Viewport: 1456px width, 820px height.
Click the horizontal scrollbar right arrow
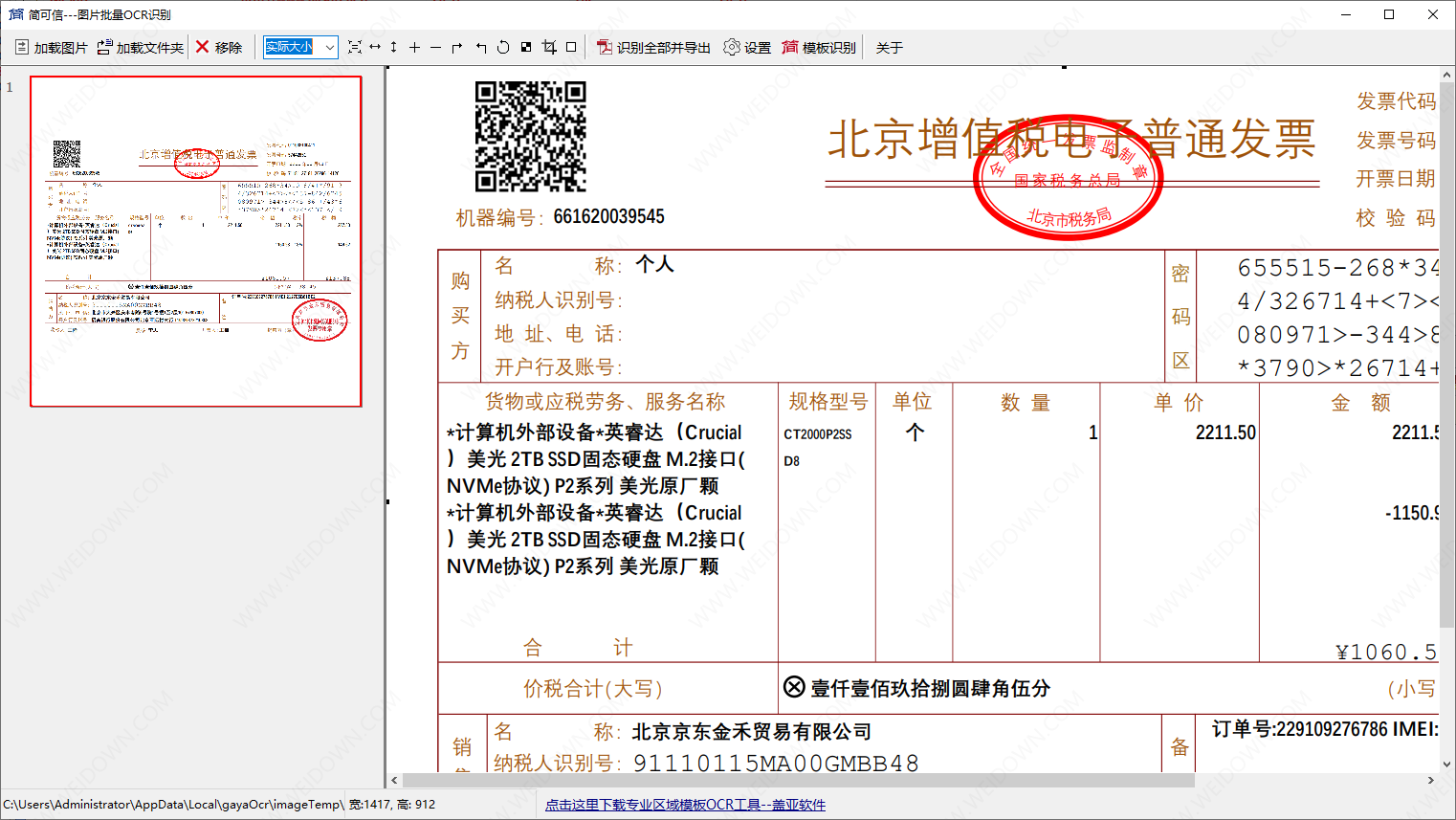(1431, 781)
